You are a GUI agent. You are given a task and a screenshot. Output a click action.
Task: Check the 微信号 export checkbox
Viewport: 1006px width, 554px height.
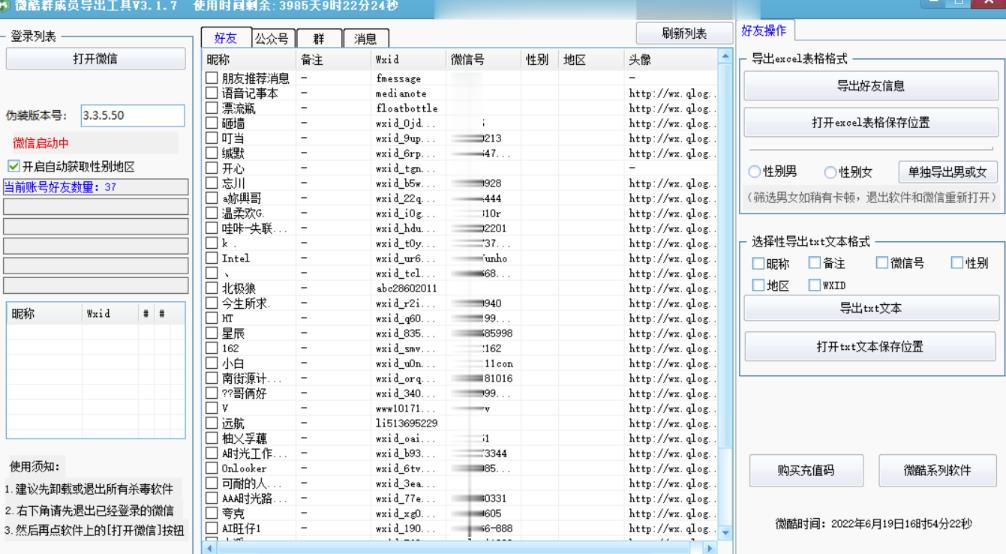(882, 263)
